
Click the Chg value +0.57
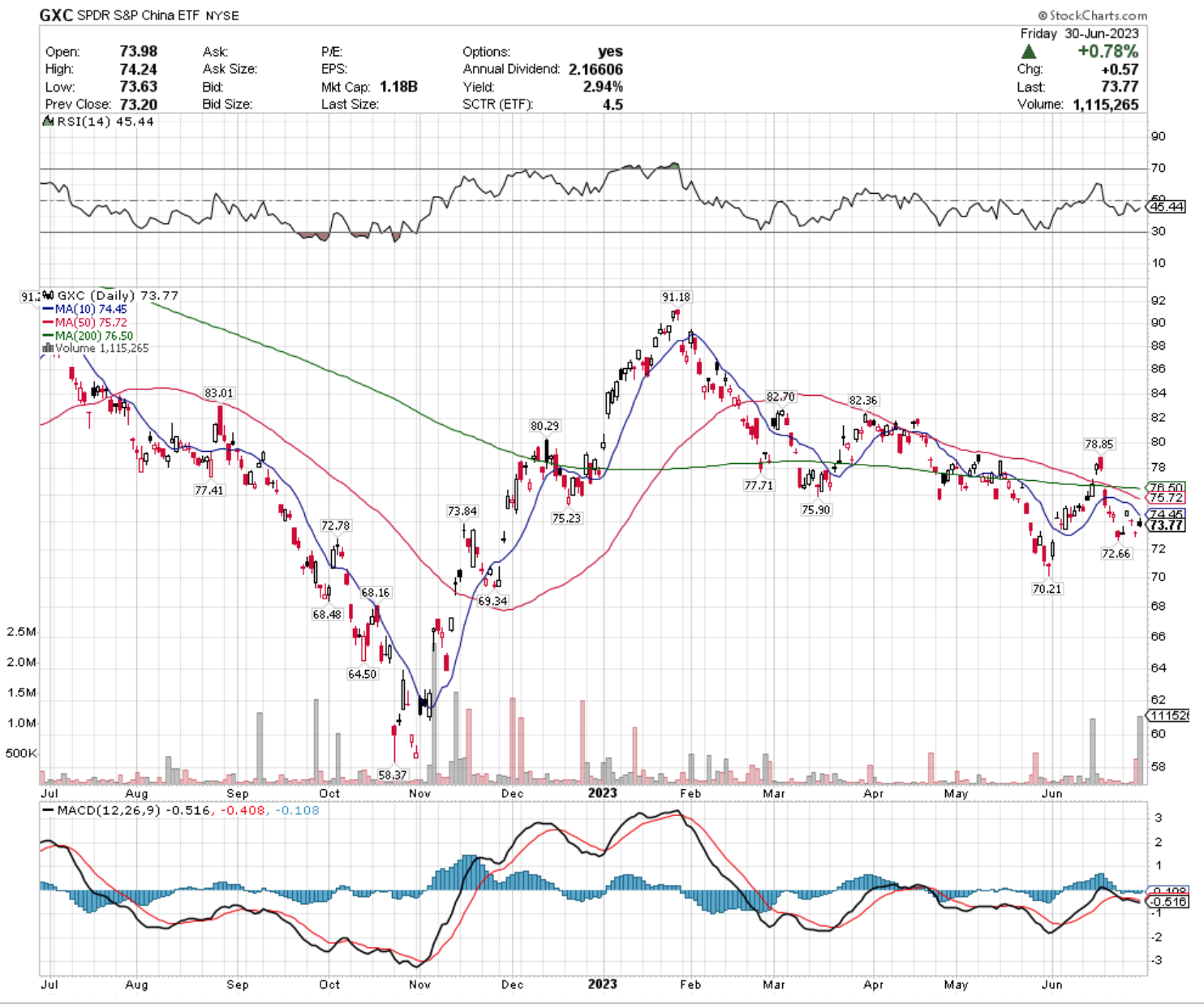1120,69
